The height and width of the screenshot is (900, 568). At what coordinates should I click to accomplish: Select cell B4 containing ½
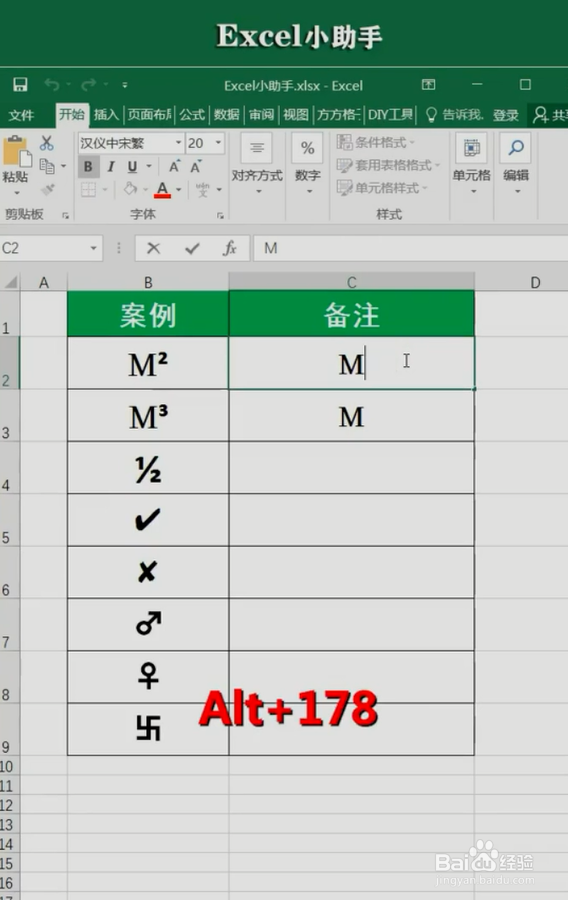coord(148,468)
